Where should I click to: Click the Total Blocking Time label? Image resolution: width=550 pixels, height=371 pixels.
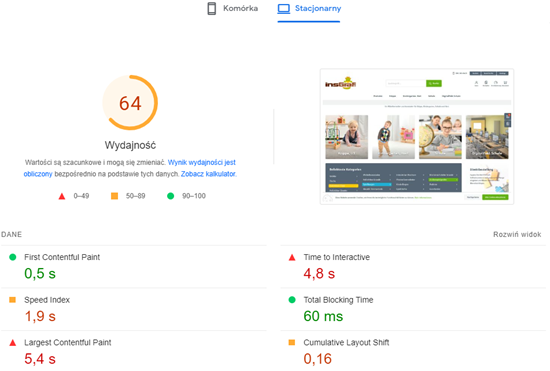tap(338, 300)
